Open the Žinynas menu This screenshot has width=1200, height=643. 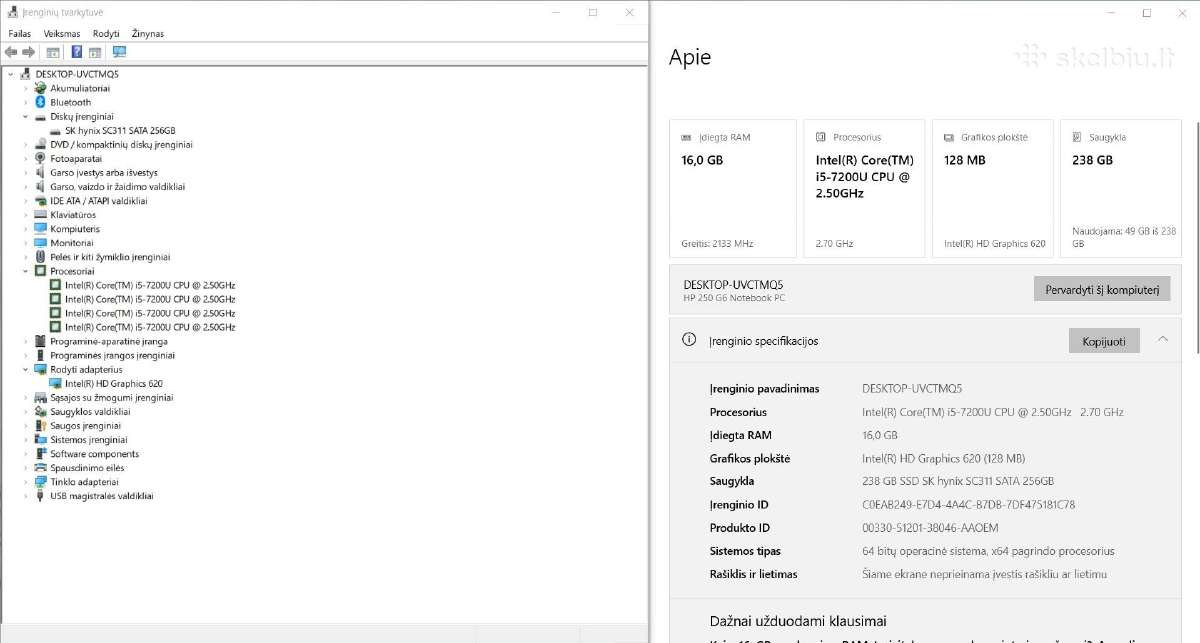tap(148, 33)
